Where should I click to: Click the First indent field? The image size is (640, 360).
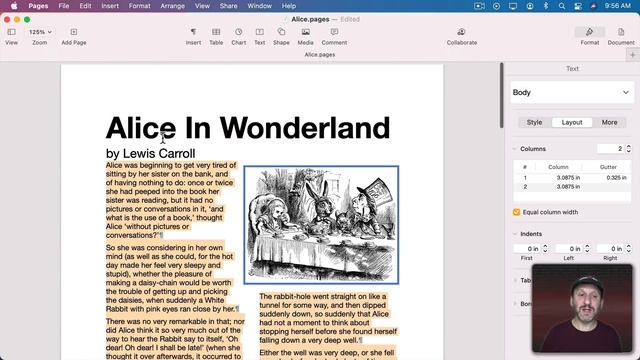click(527, 249)
